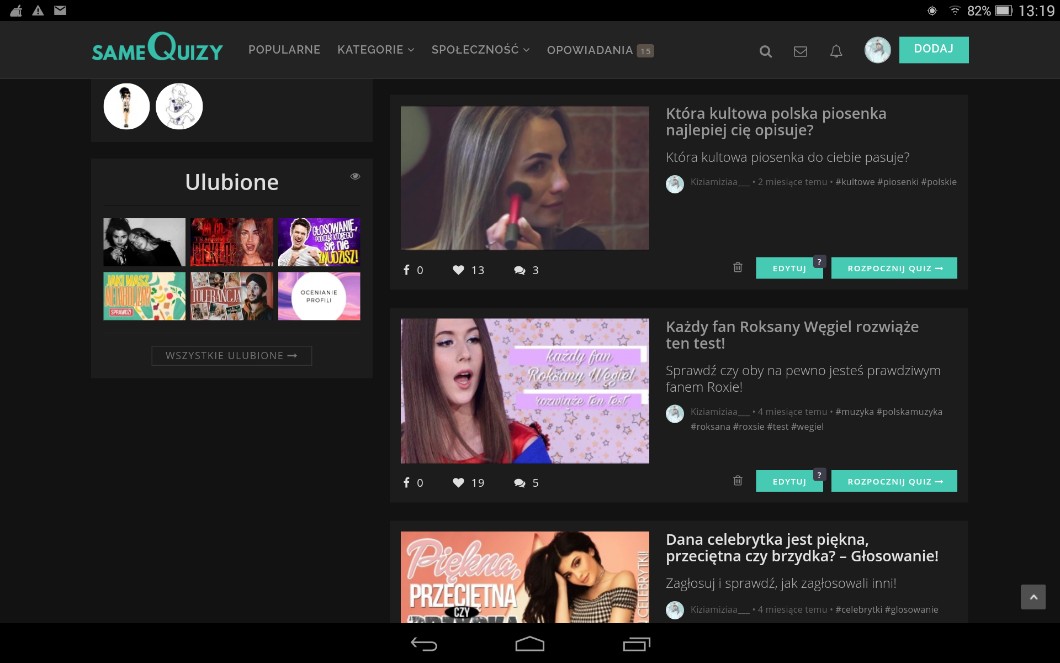The height and width of the screenshot is (663, 1060).
Task: Click Edytuj button for Roksana Węgiel quiz
Action: click(789, 482)
